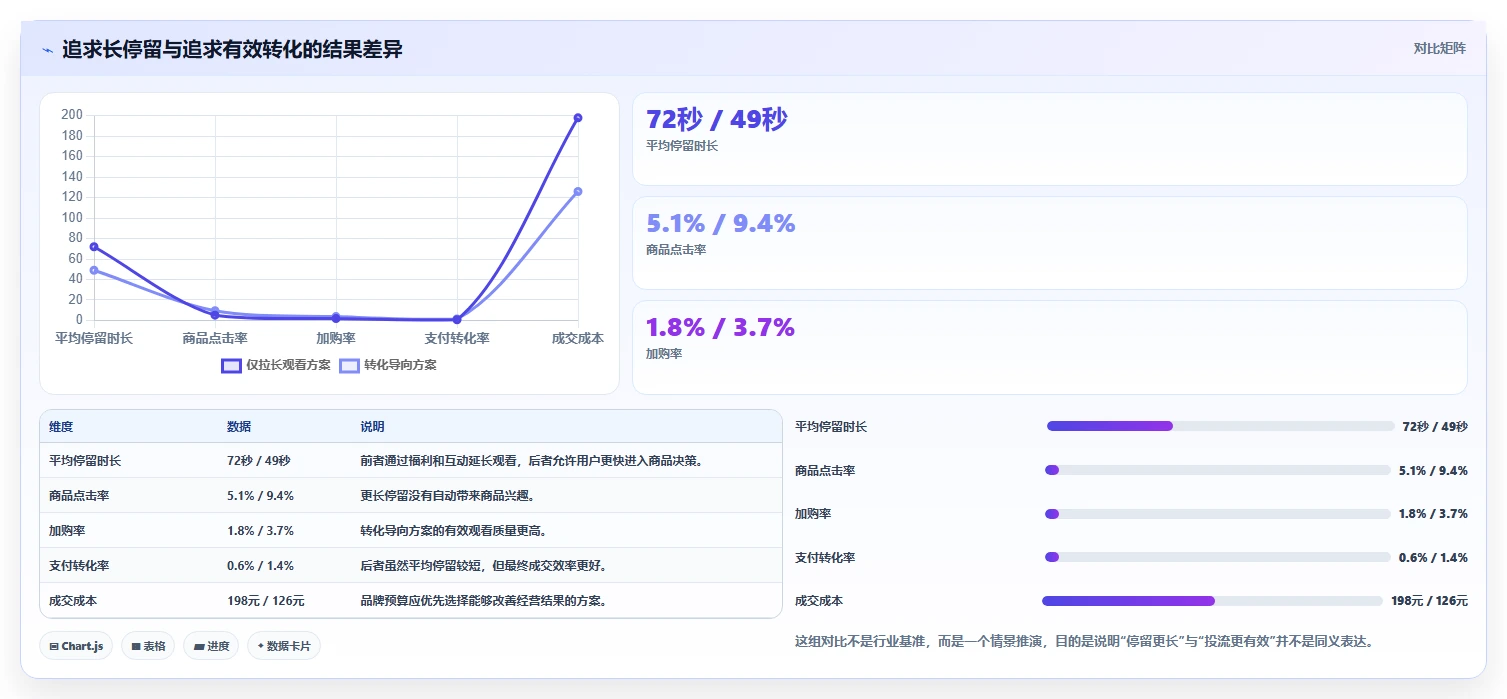The width and height of the screenshot is (1507, 699).
Task: Click the 进度 tag chip
Action: (211, 646)
